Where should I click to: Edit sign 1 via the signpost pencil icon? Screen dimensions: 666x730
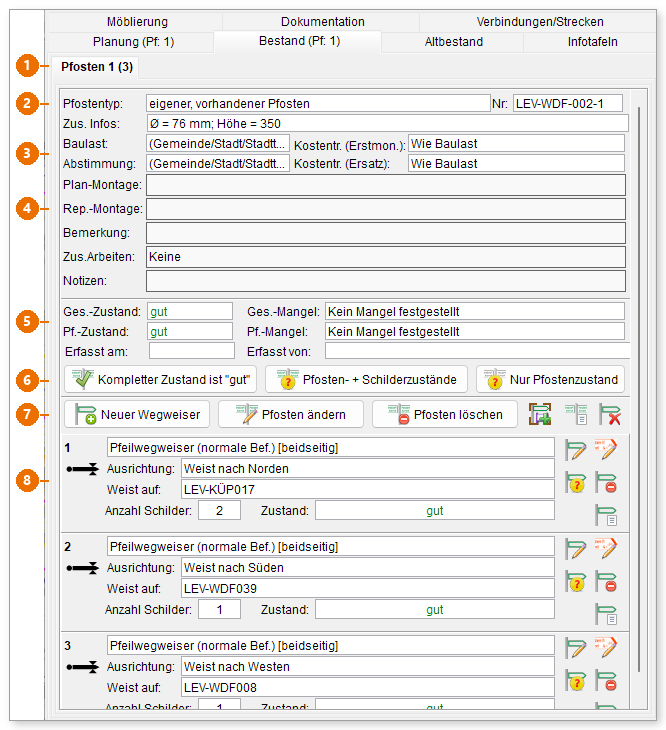pyautogui.click(x=576, y=450)
